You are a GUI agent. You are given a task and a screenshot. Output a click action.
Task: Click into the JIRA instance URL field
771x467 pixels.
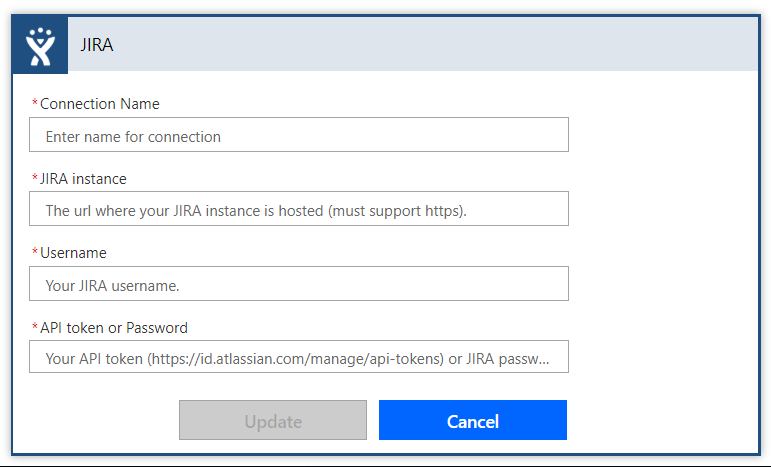pos(299,209)
